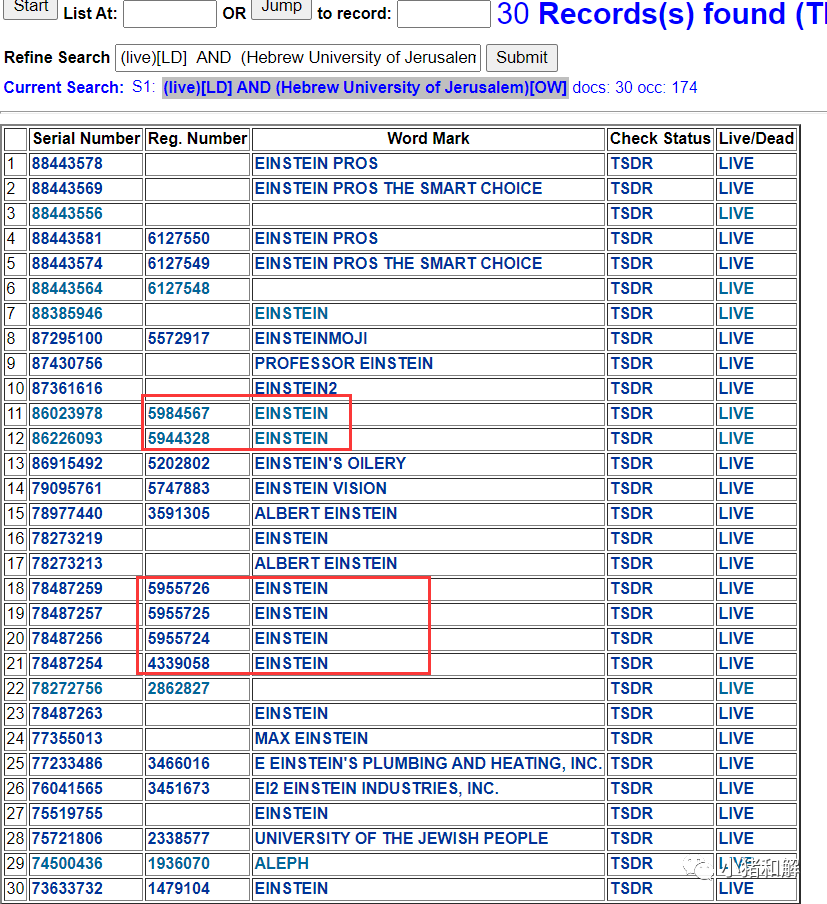Click LIVE link for serial 88443564 row

tap(736, 288)
